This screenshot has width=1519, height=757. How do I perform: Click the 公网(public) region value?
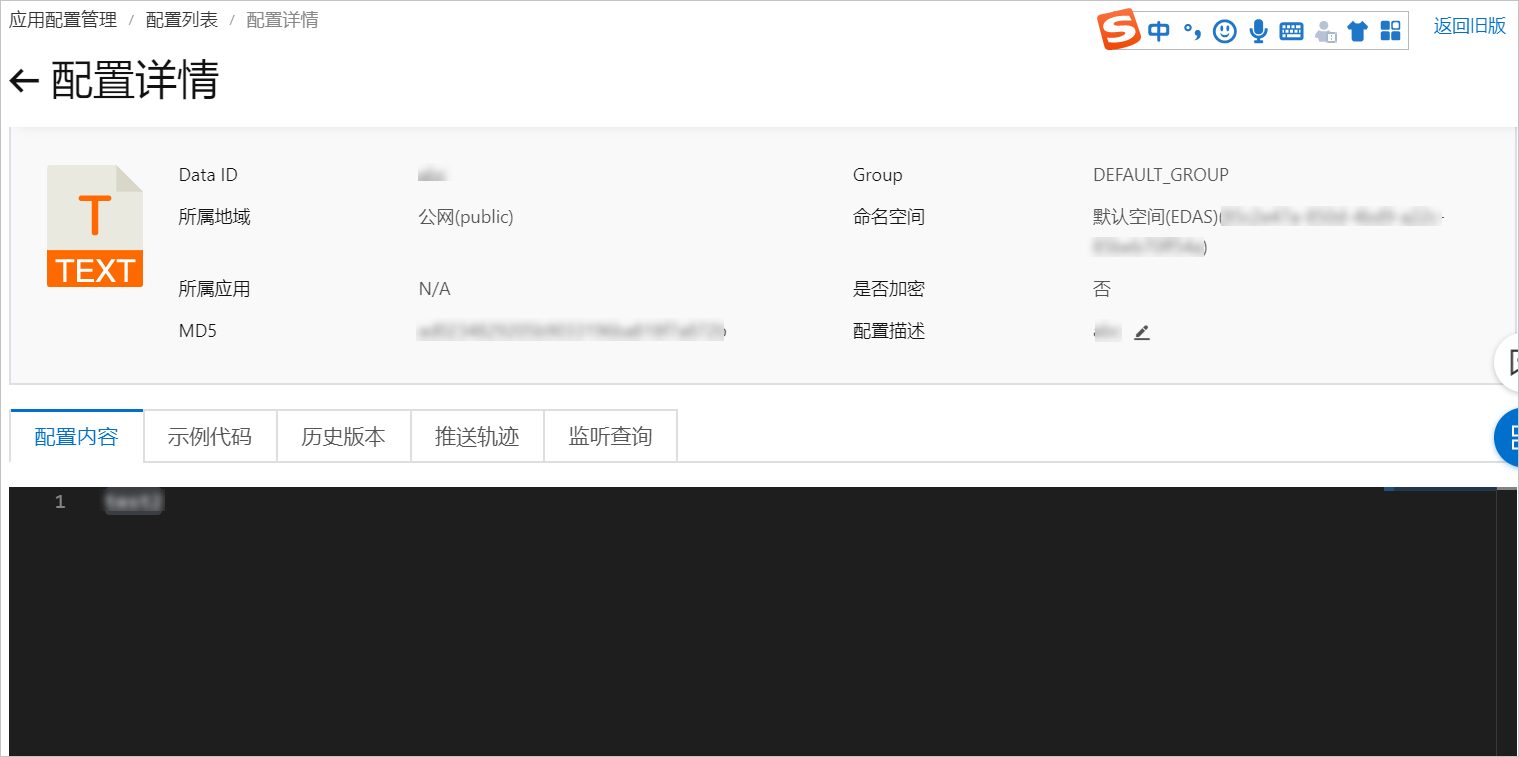(466, 217)
